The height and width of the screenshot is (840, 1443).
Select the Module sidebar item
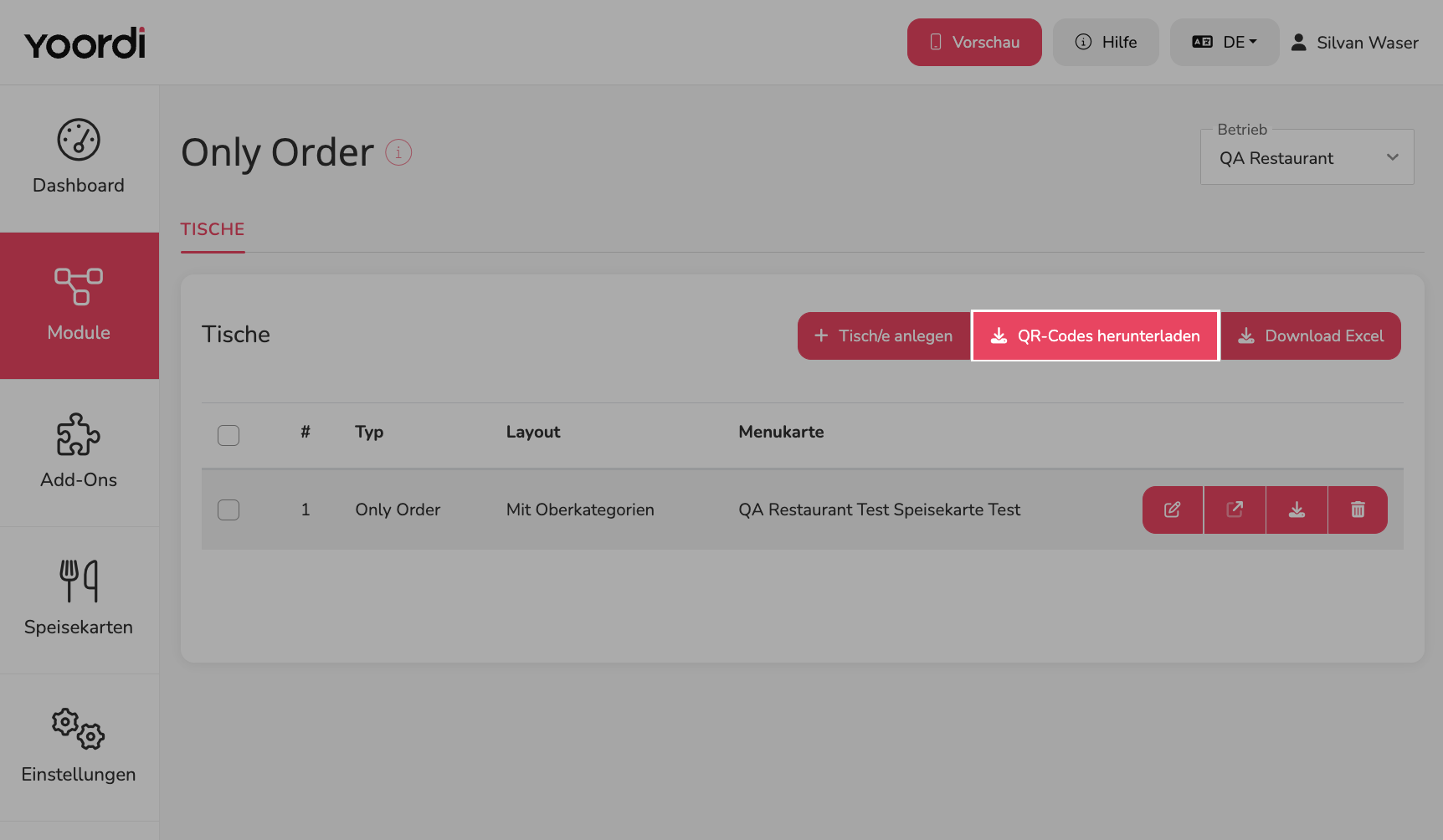[80, 305]
